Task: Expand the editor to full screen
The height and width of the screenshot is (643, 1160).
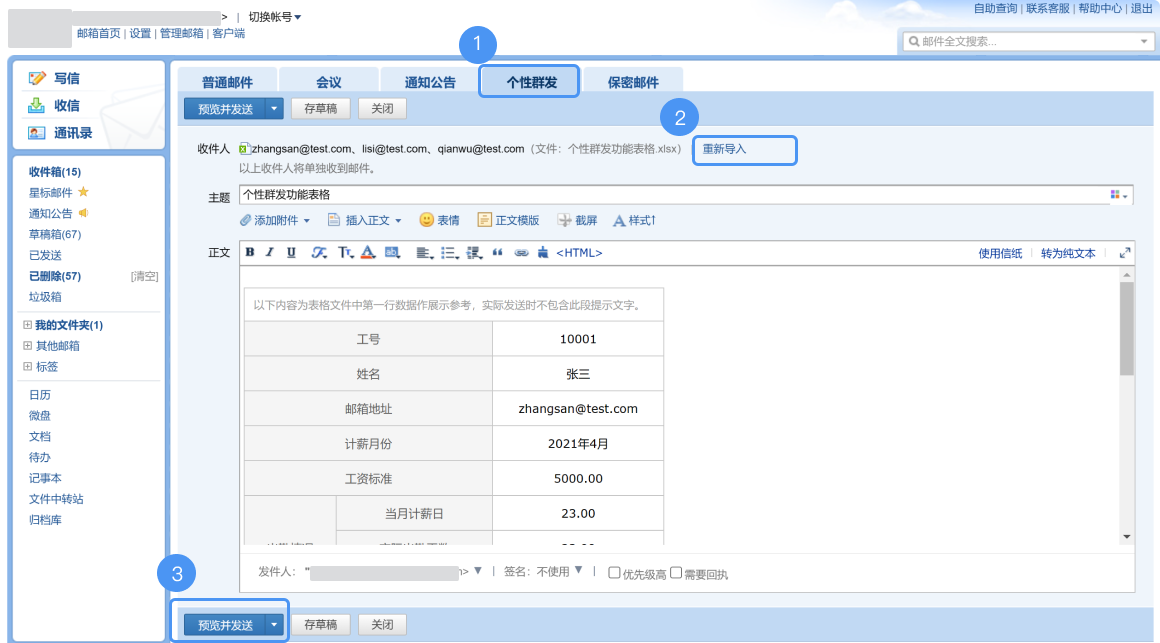Action: tap(1125, 253)
